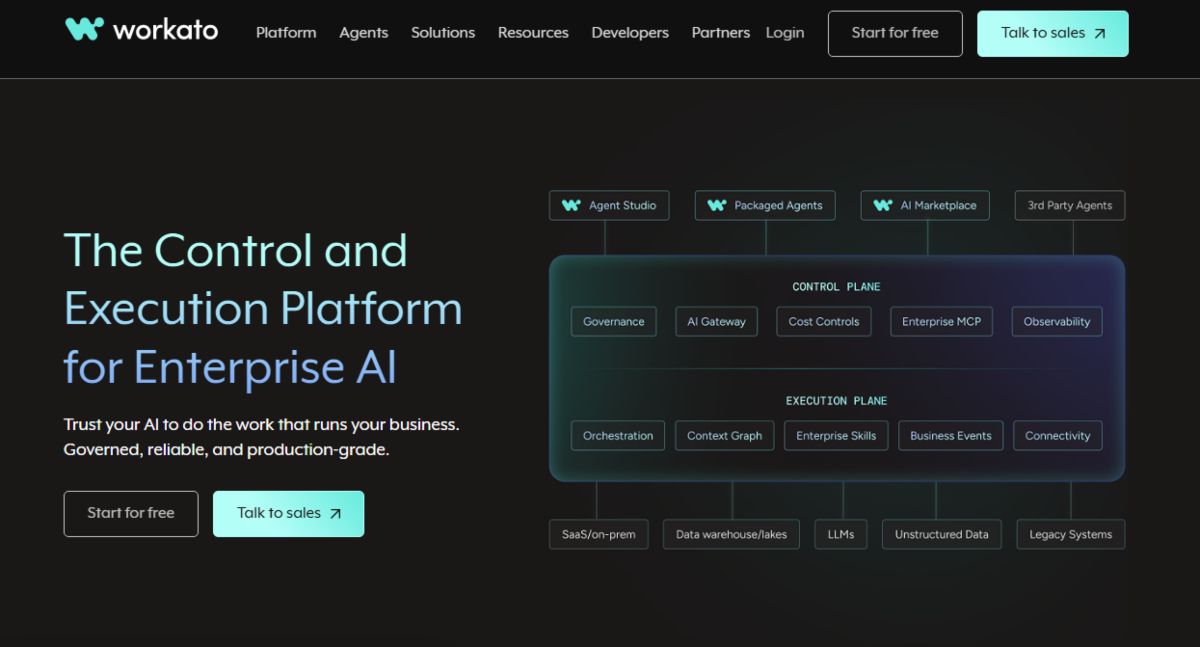This screenshot has width=1200, height=647.
Task: Open the Solutions menu
Action: tap(443, 33)
